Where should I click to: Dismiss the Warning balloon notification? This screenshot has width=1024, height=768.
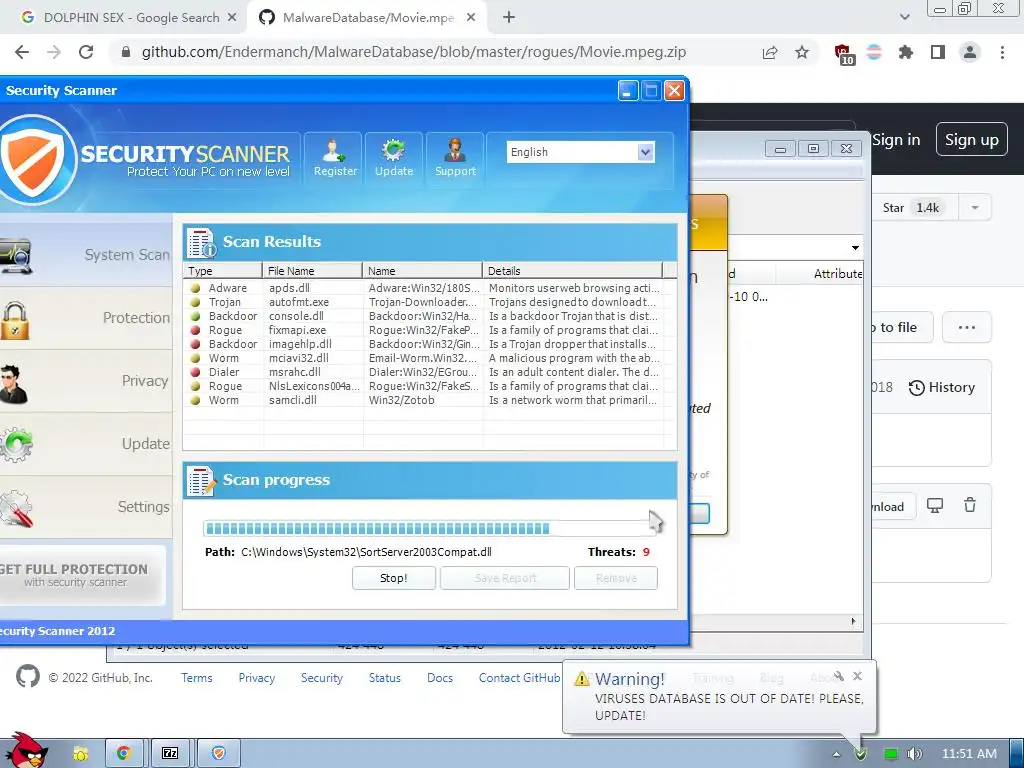(857, 676)
